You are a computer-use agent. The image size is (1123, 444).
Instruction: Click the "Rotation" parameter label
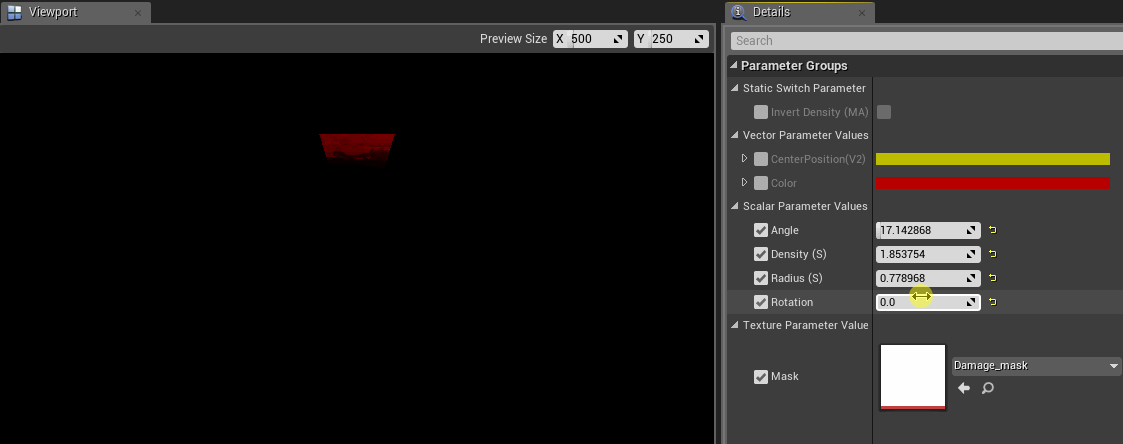pos(791,302)
